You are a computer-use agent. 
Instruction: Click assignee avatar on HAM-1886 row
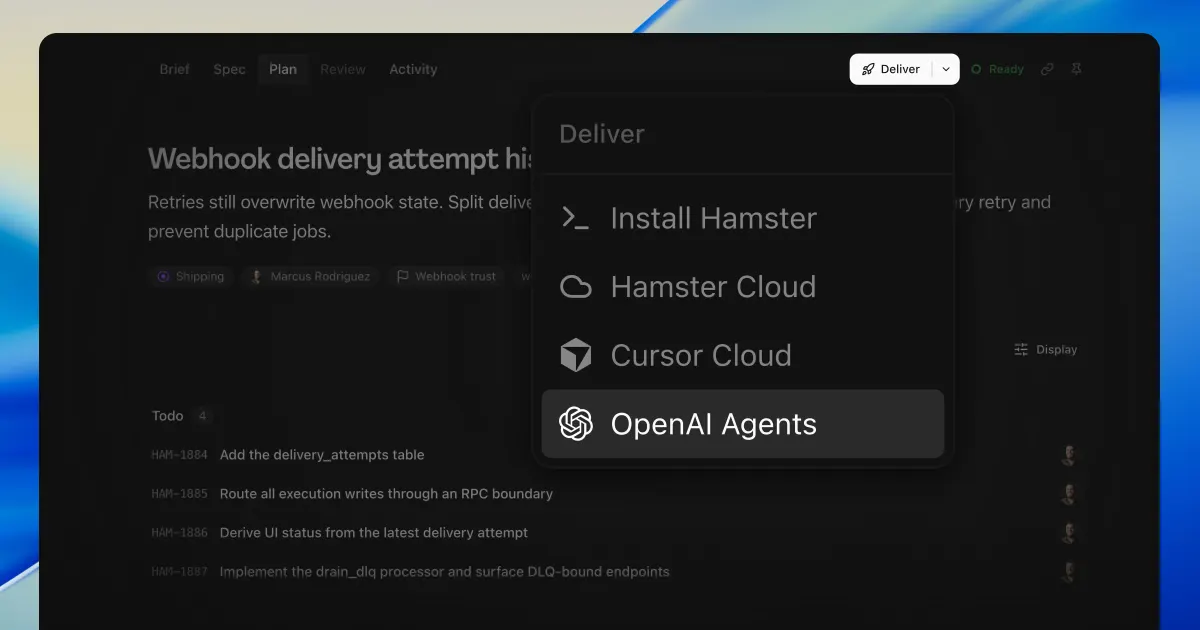pyautogui.click(x=1068, y=533)
